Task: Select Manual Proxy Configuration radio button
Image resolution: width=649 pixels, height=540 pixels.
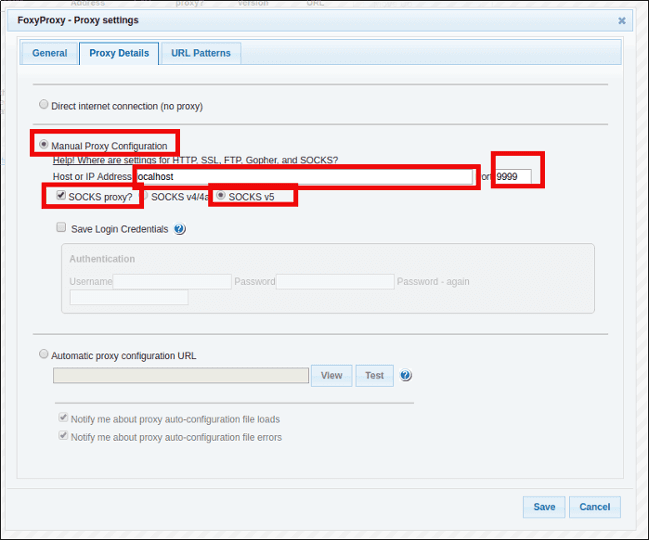Action: tap(43, 144)
